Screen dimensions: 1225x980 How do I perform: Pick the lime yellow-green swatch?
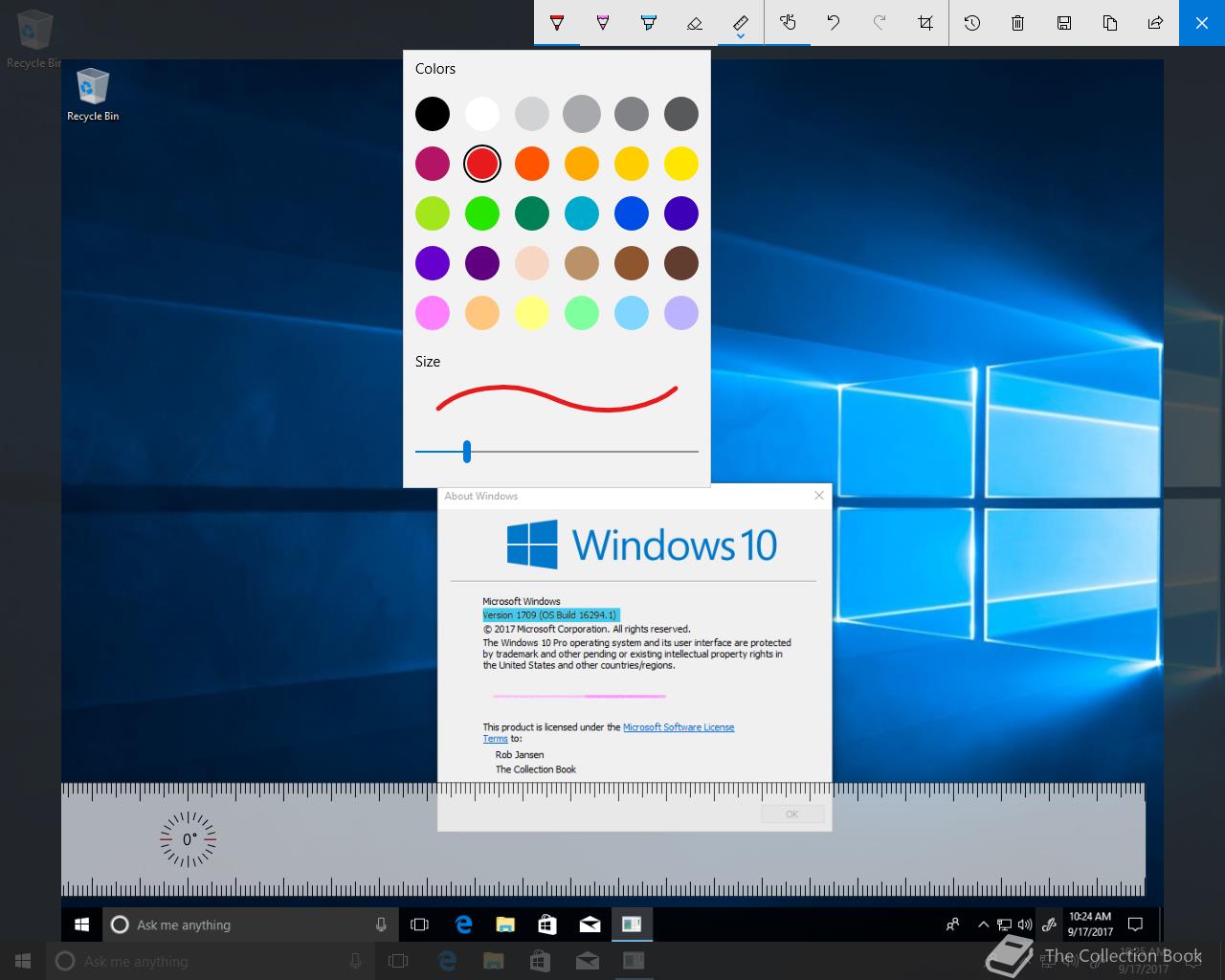pyautogui.click(x=433, y=213)
